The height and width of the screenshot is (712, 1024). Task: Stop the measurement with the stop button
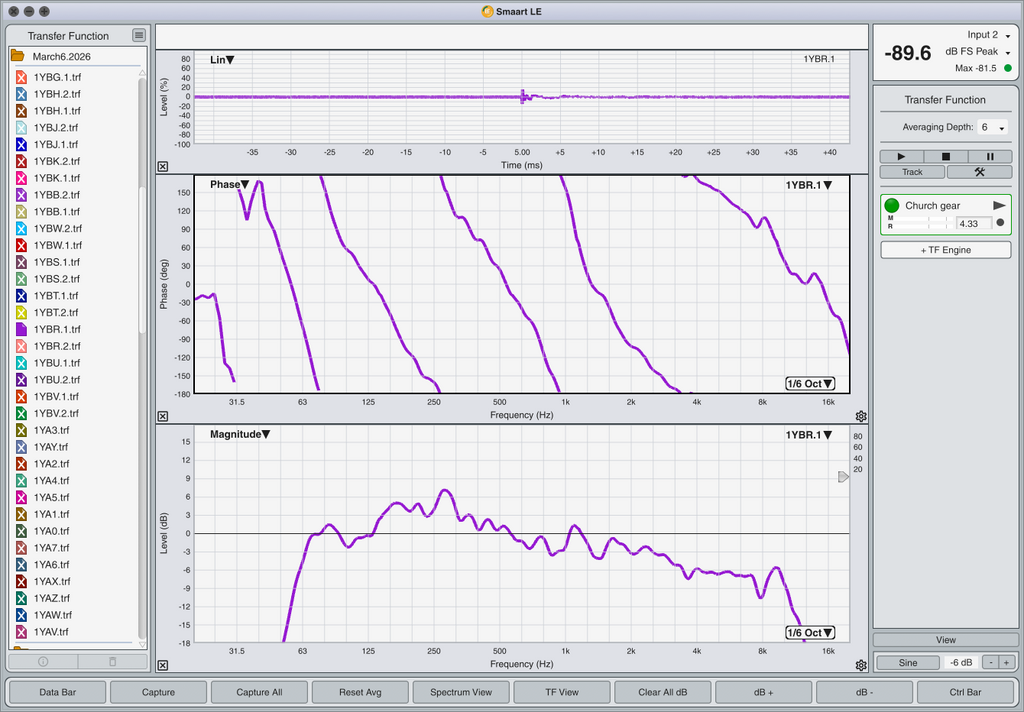(946, 156)
